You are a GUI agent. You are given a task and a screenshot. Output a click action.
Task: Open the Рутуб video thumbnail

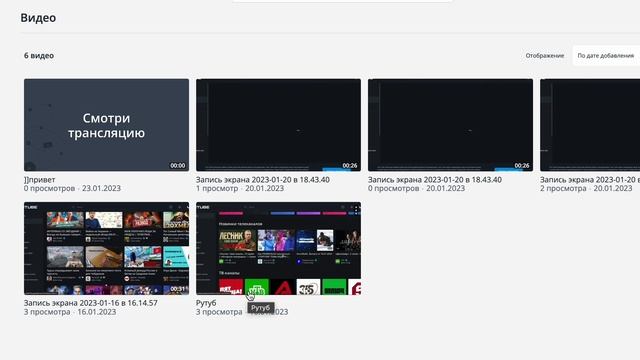278,248
